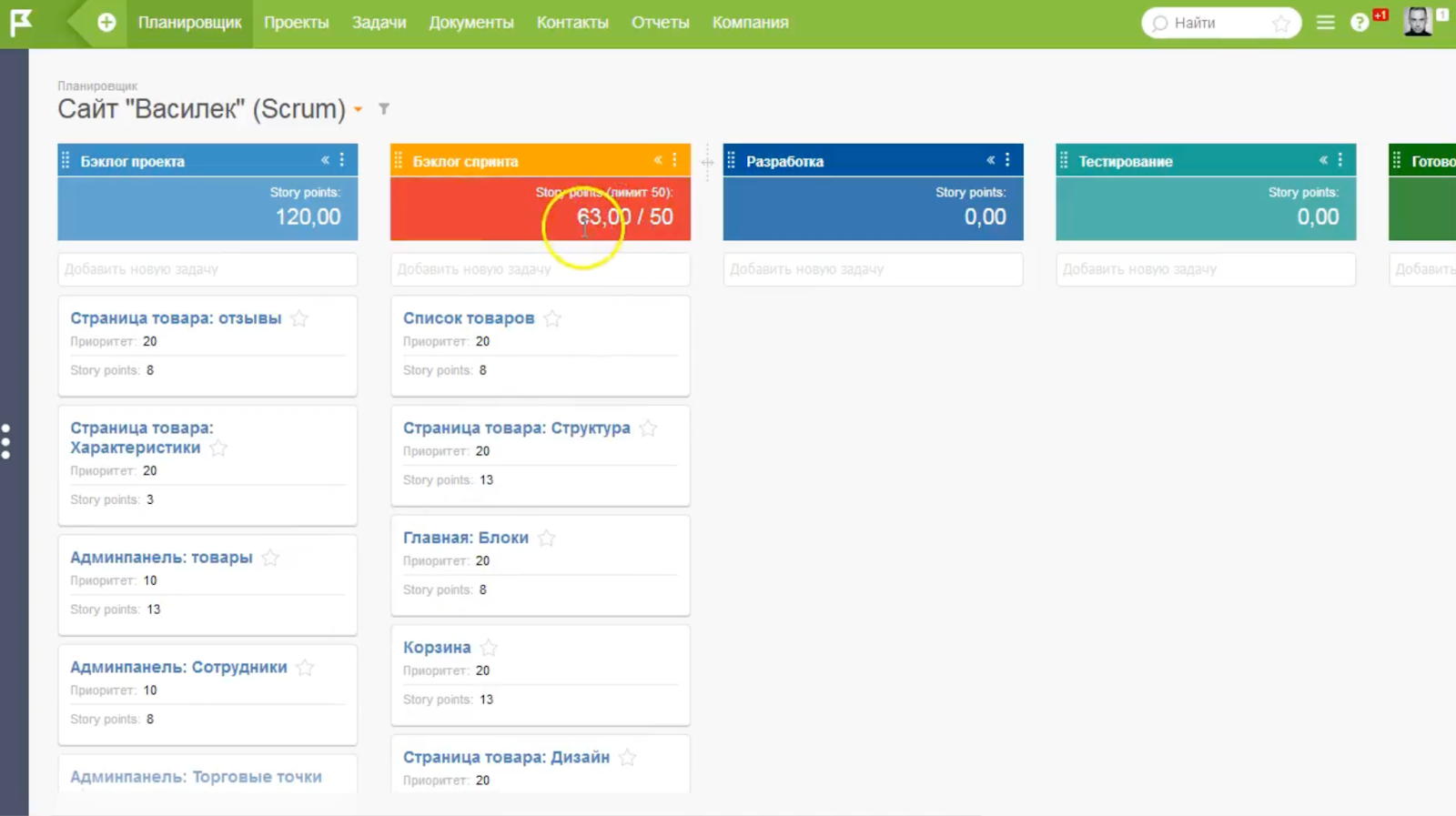
Task: Collapse the Разработка column
Action: click(x=991, y=160)
